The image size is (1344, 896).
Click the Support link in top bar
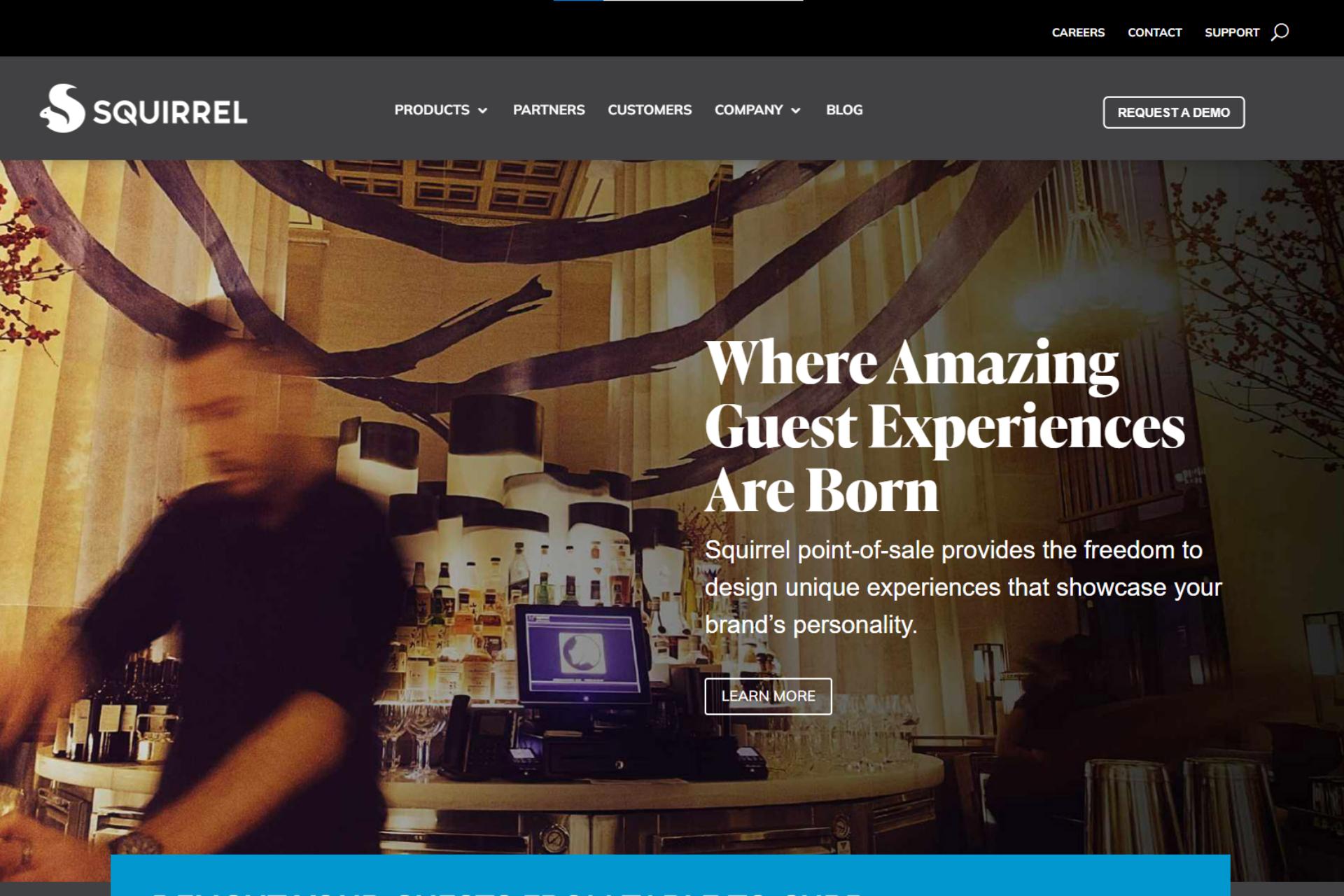pyautogui.click(x=1232, y=32)
